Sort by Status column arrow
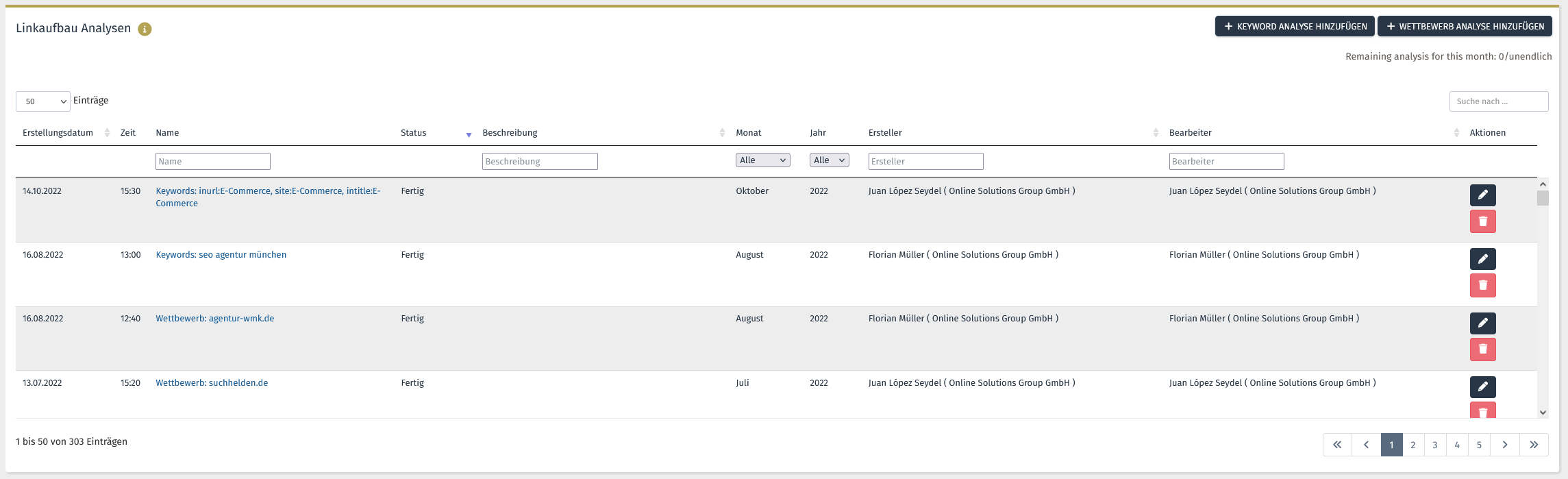Screen dimensions: 1568x479 469,134
